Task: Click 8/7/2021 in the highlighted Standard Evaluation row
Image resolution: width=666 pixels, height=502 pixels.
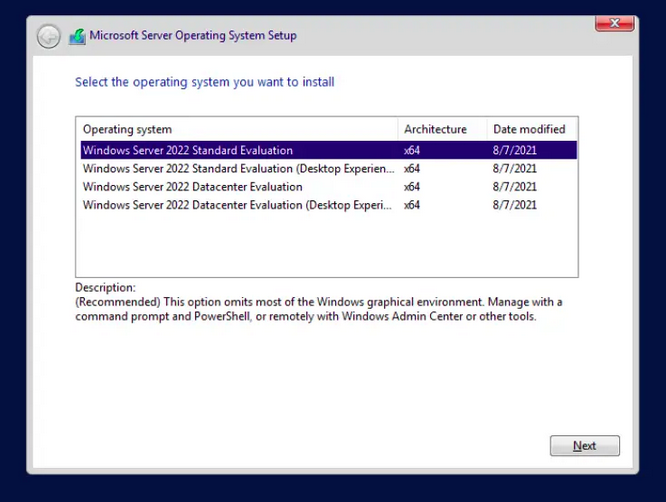Action: (x=514, y=150)
